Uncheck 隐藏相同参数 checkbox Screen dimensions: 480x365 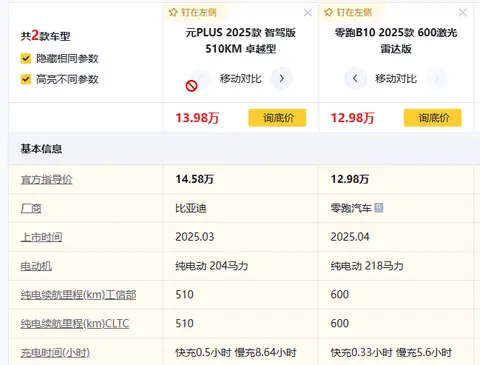coord(26,59)
